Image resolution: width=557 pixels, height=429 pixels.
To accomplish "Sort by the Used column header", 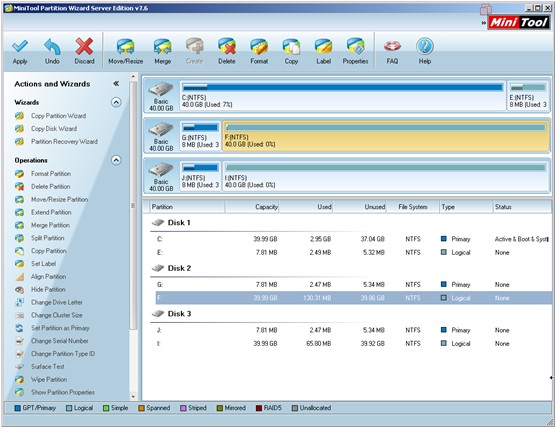I will pos(306,207).
